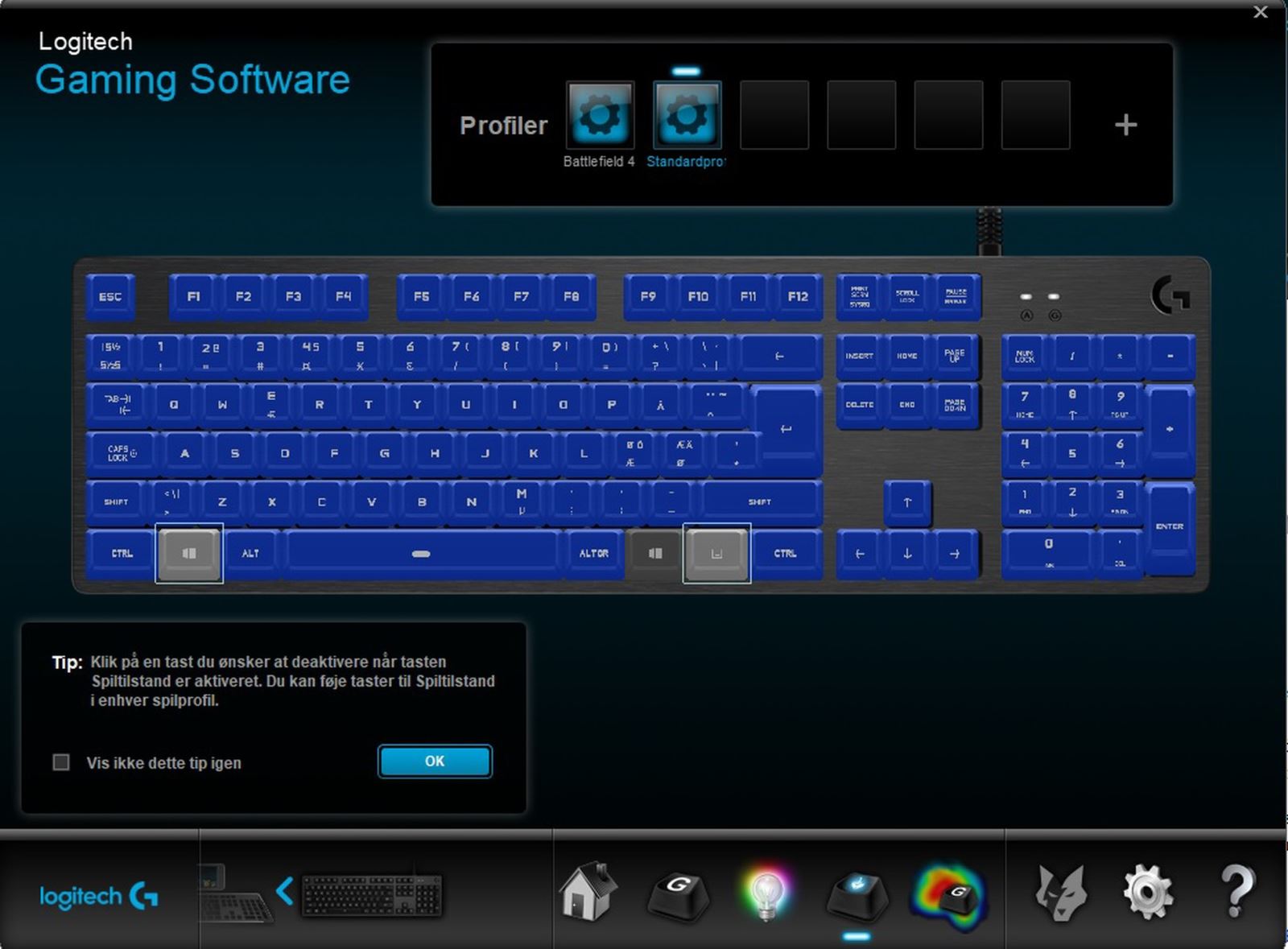The width and height of the screenshot is (1288, 949).
Task: Toggle the Backspace key
Action: 779,356
